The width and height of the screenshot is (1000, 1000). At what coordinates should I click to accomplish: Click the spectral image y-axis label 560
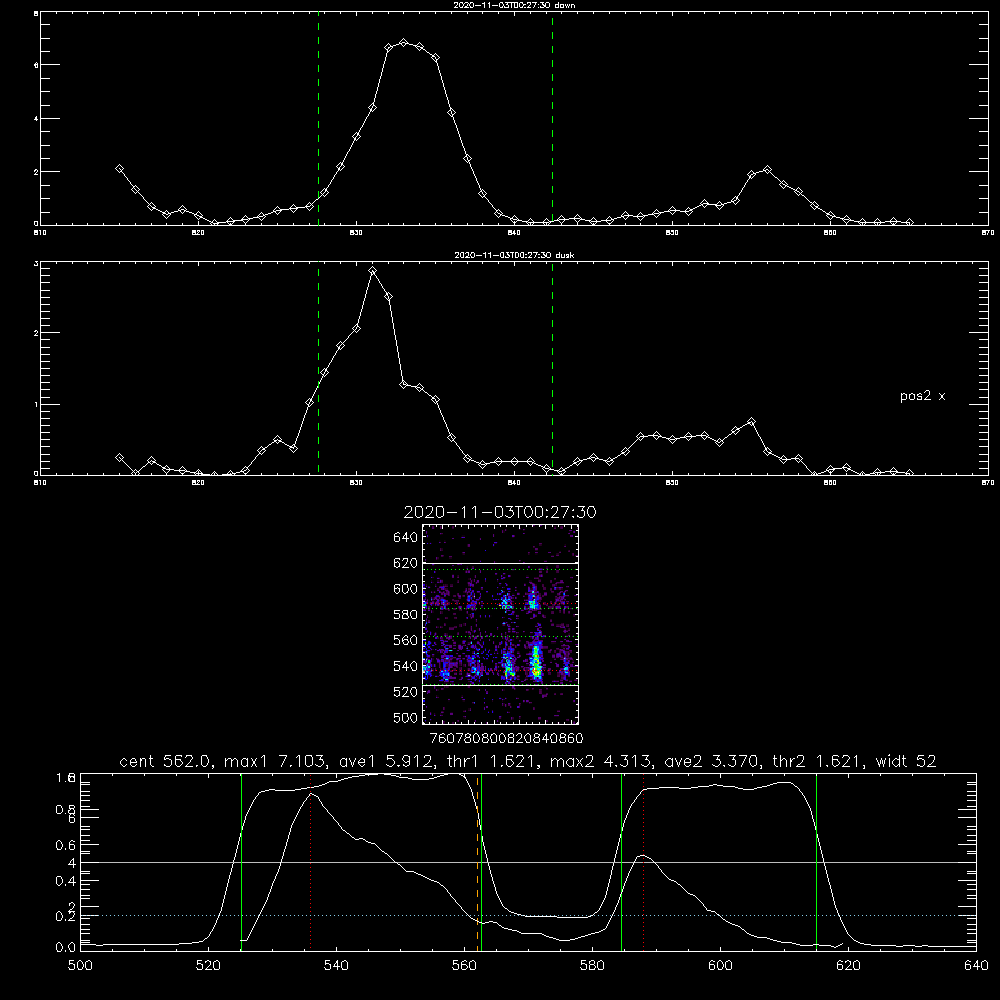coord(406,640)
